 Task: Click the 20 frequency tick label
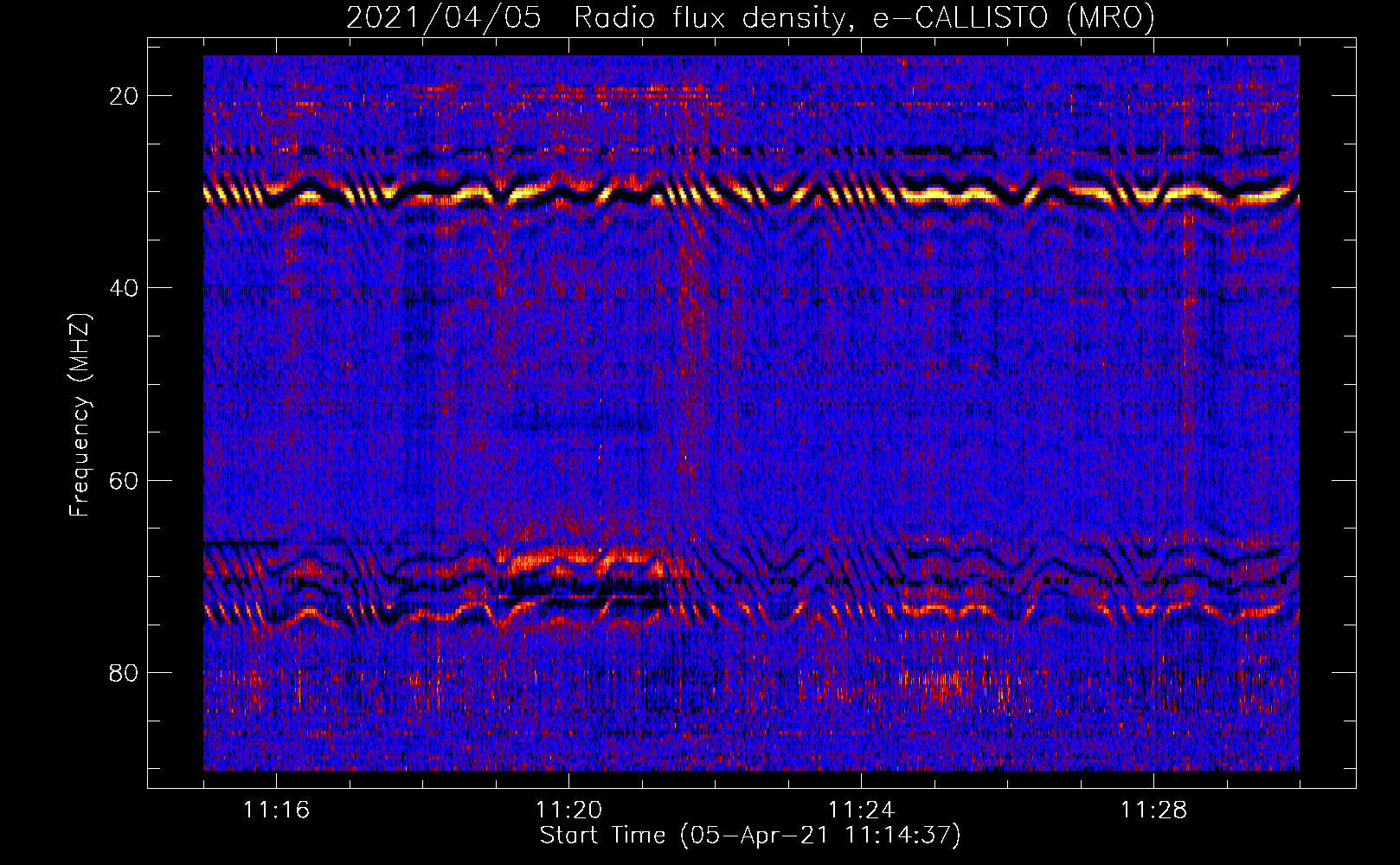[x=124, y=95]
